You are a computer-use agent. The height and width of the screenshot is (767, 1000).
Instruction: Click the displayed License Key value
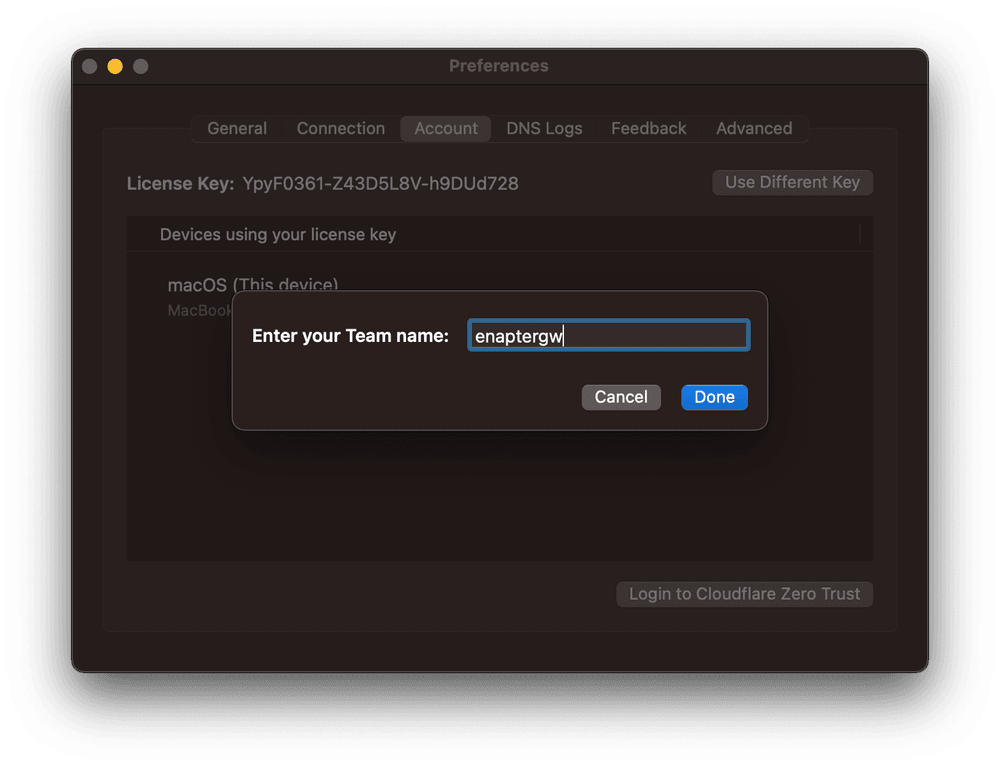[380, 183]
